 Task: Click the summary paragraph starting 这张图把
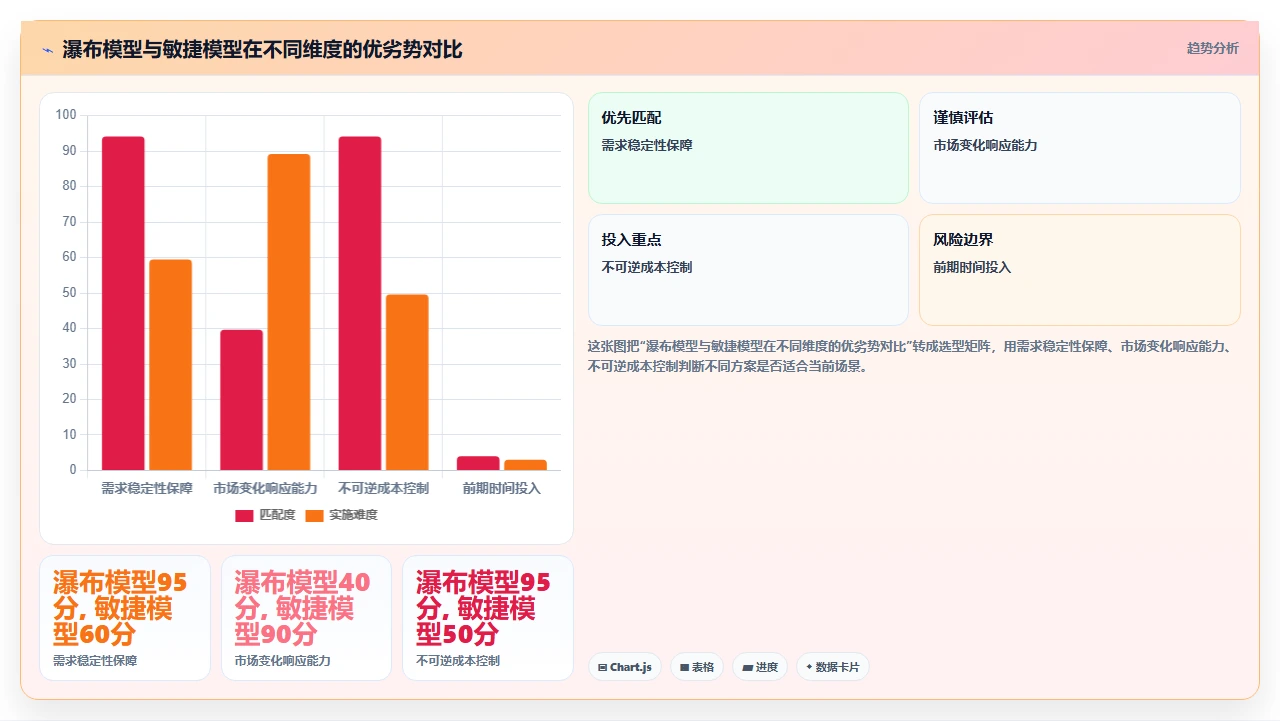pos(913,356)
